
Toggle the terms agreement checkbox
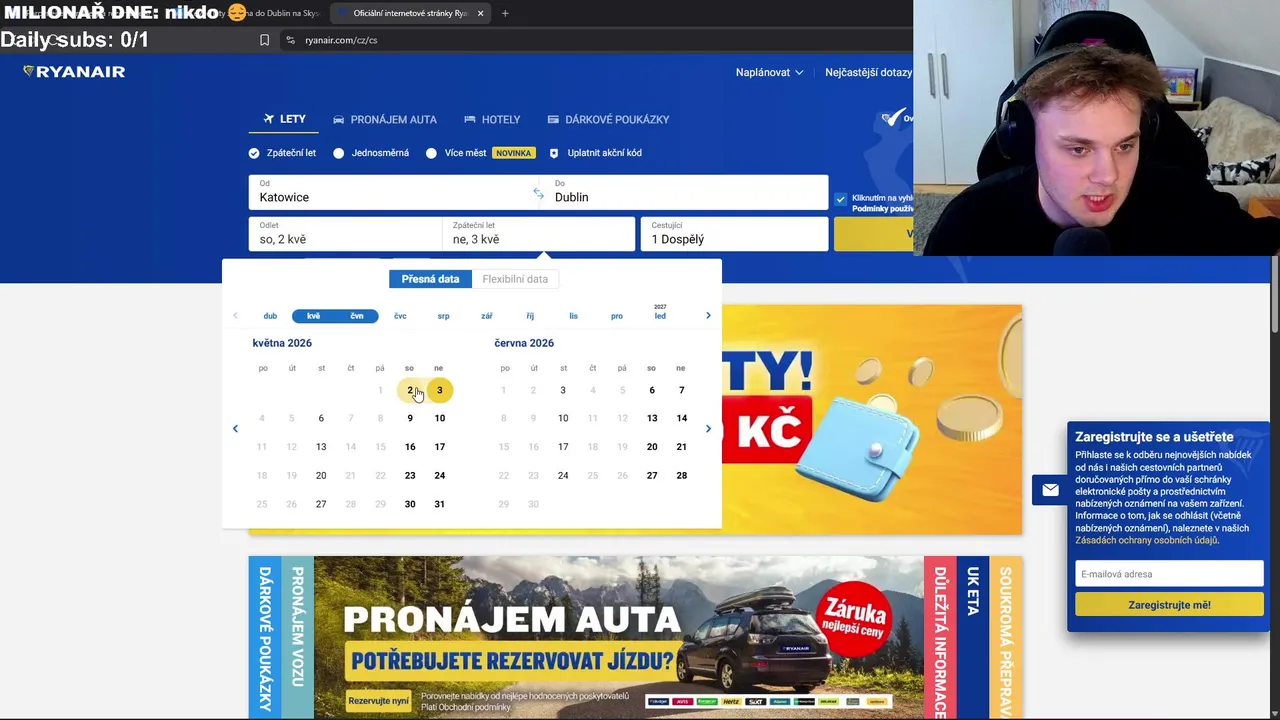pyautogui.click(x=840, y=199)
